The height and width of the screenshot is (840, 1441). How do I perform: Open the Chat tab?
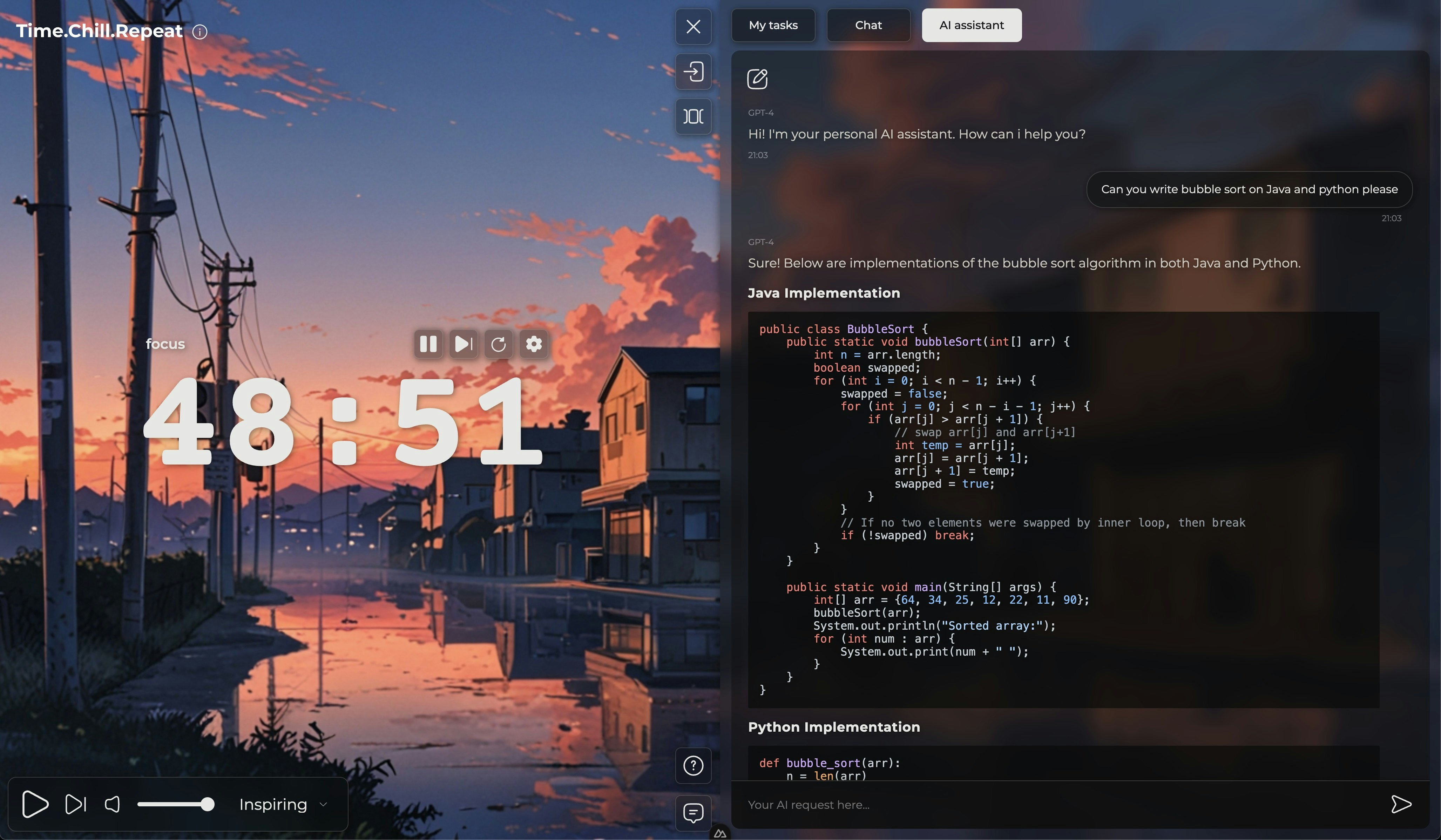point(868,25)
